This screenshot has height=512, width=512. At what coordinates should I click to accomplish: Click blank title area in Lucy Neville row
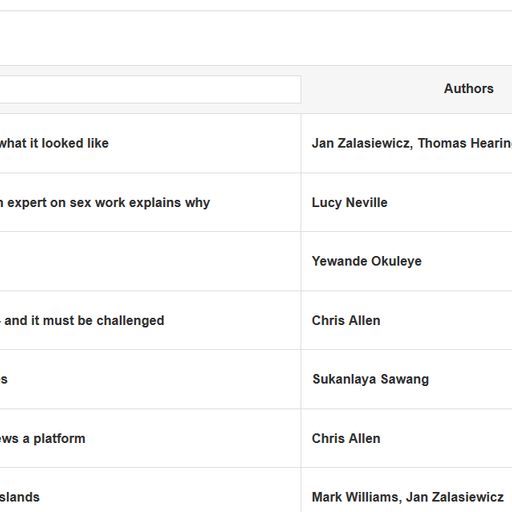255,203
